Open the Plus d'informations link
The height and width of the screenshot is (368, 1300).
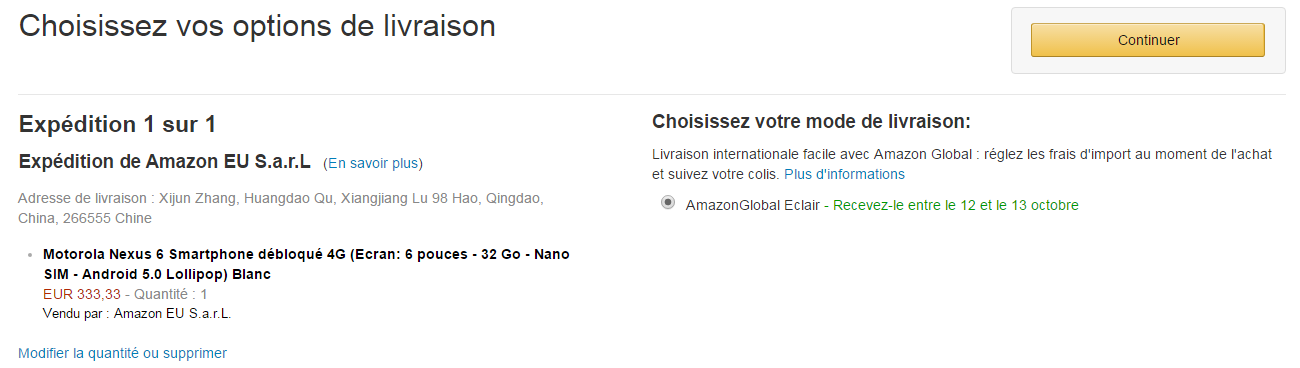(x=844, y=174)
